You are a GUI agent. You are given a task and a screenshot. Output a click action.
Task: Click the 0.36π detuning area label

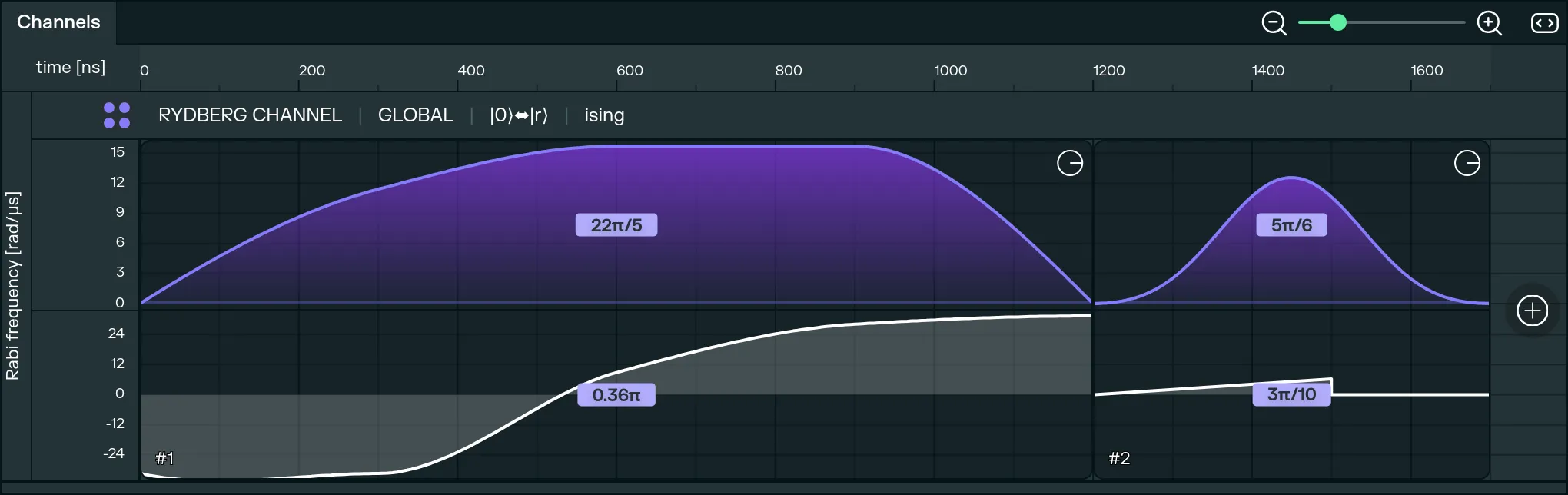[616, 395]
